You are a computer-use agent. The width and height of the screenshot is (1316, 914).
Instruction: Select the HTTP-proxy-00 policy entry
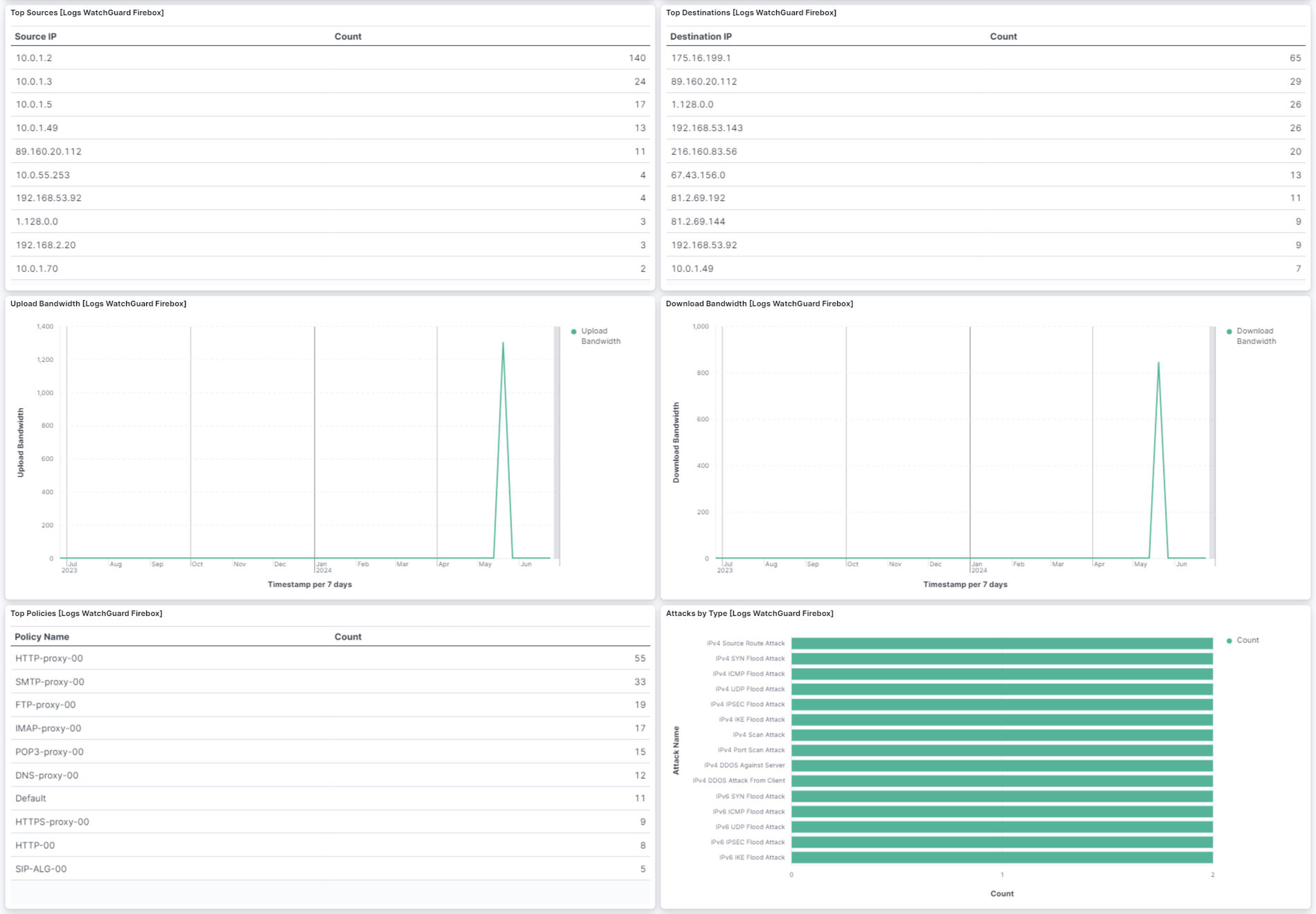point(49,658)
